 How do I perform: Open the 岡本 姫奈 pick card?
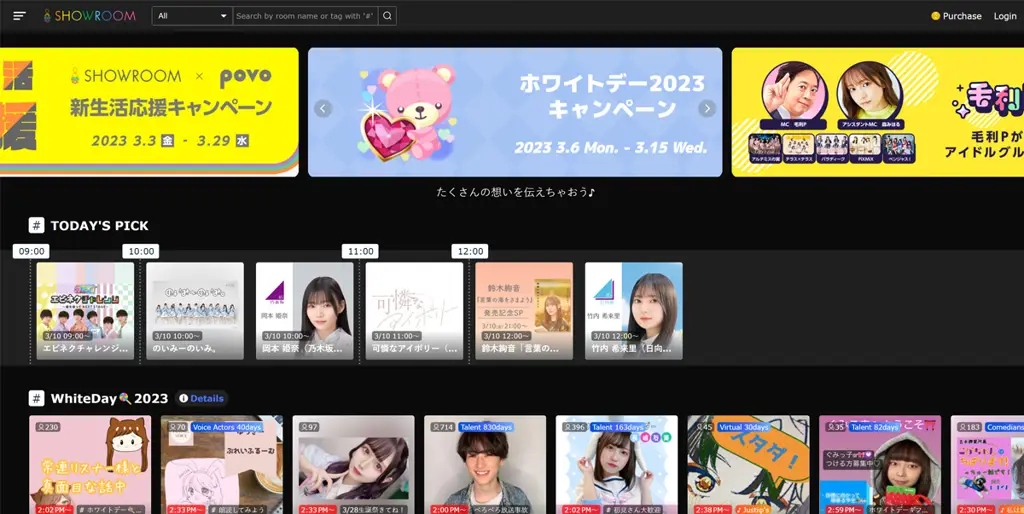(305, 311)
